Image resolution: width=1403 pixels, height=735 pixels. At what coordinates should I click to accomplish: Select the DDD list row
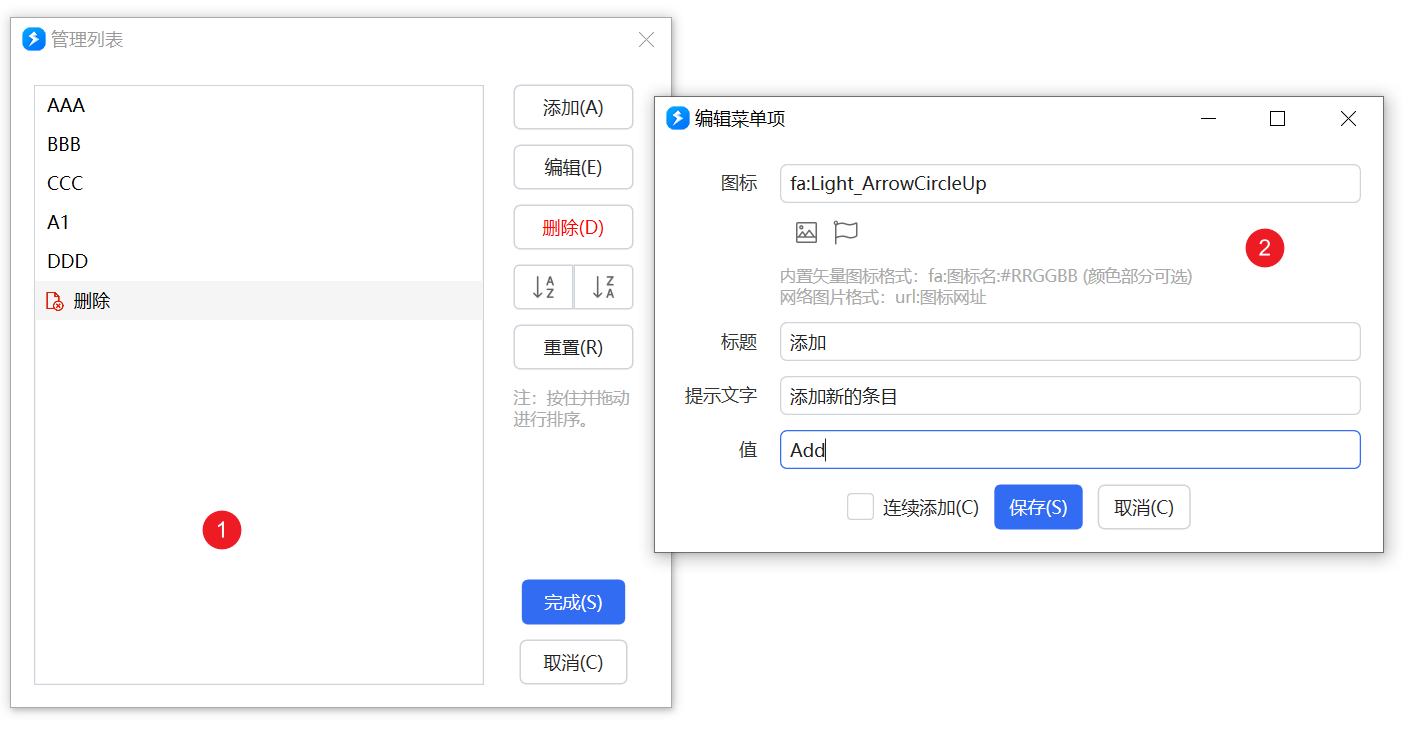(x=259, y=261)
